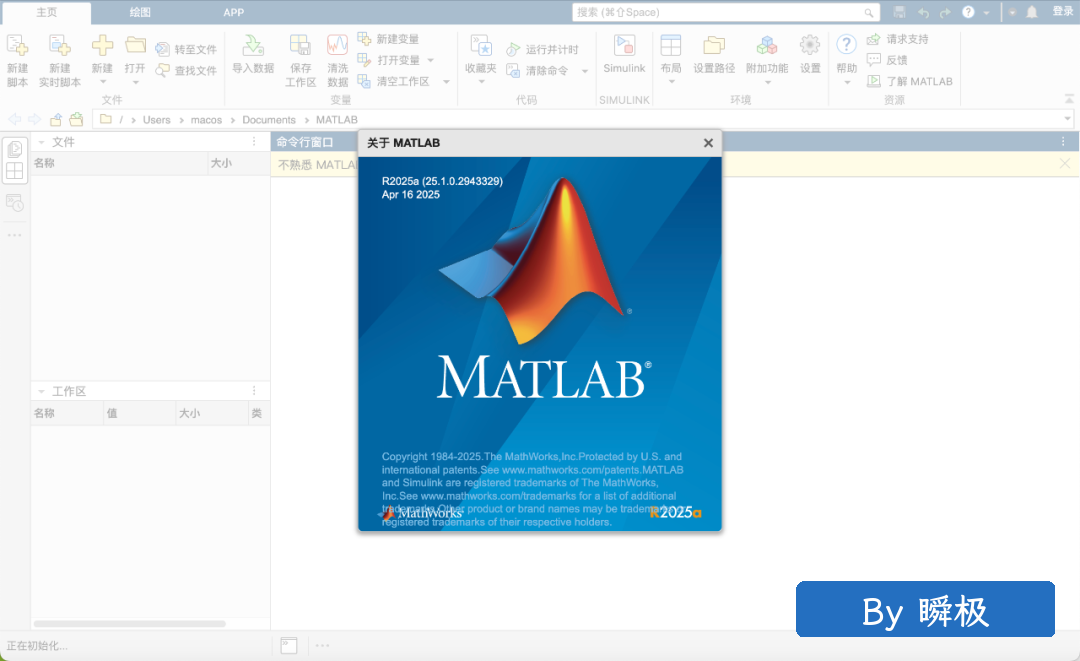
Task: Click the 新建脚本 (New Script) icon
Action: tap(17, 47)
